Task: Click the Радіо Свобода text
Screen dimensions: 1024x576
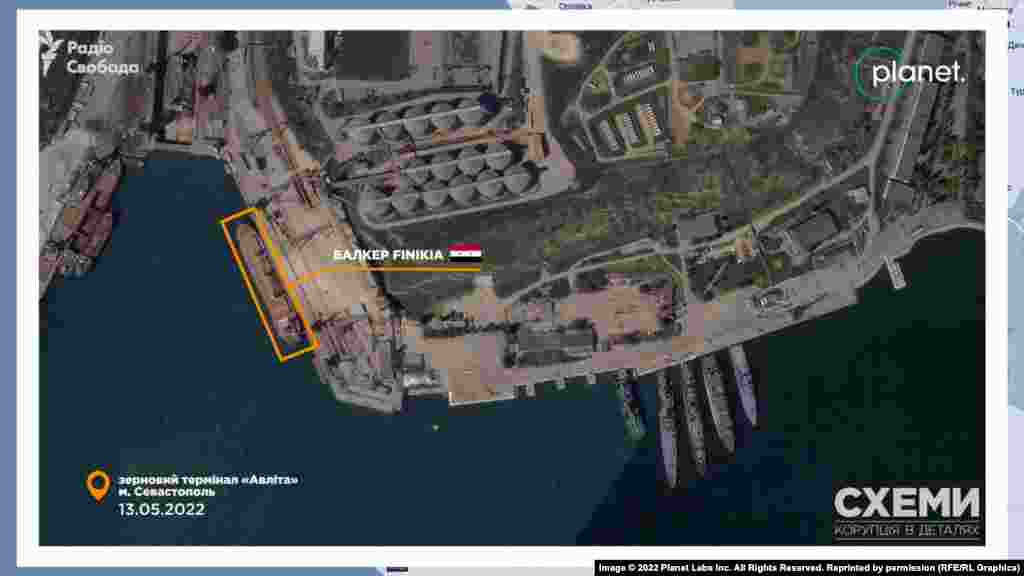Action: click(x=103, y=57)
